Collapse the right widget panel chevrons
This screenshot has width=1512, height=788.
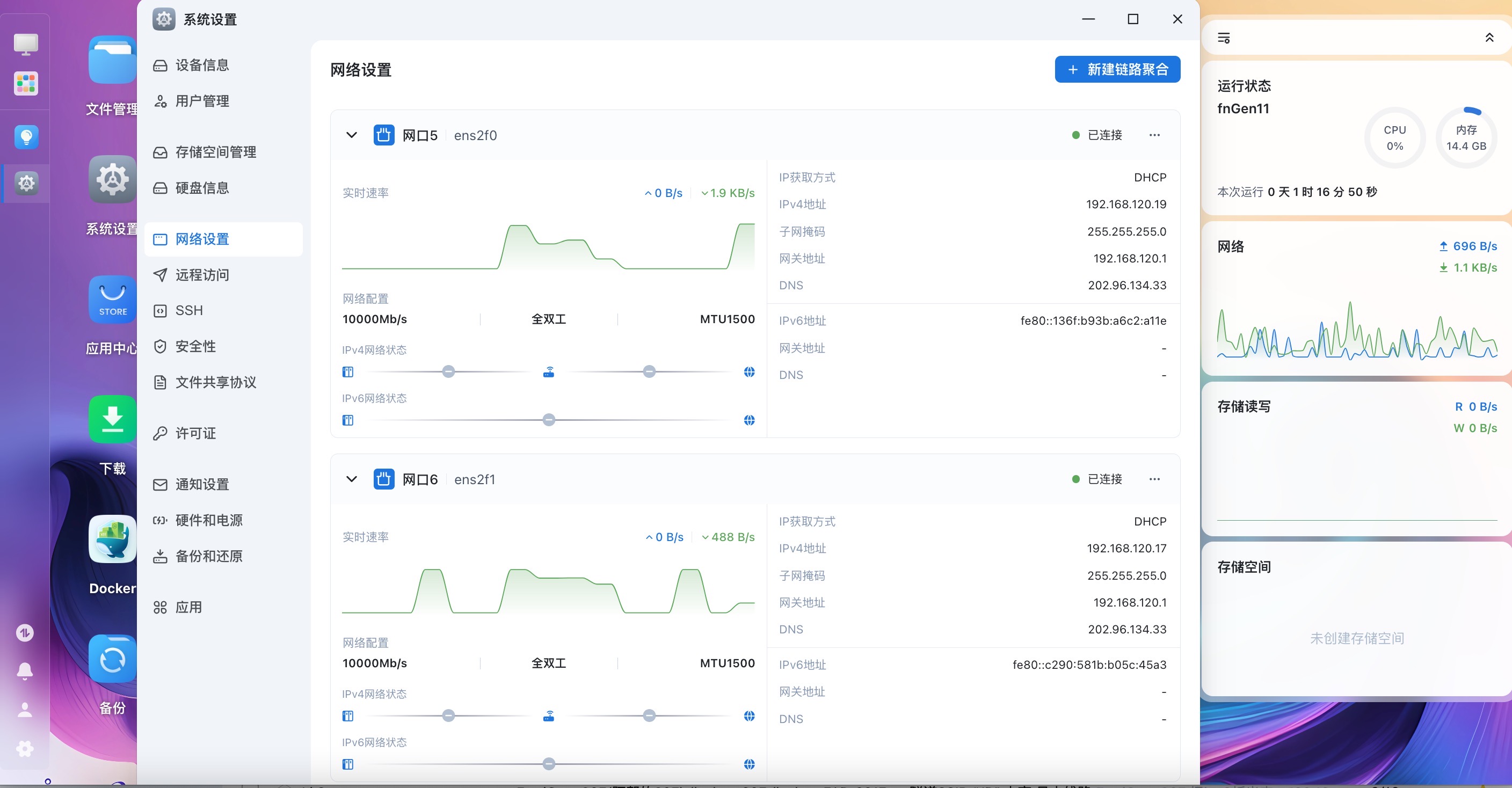pyautogui.click(x=1489, y=38)
